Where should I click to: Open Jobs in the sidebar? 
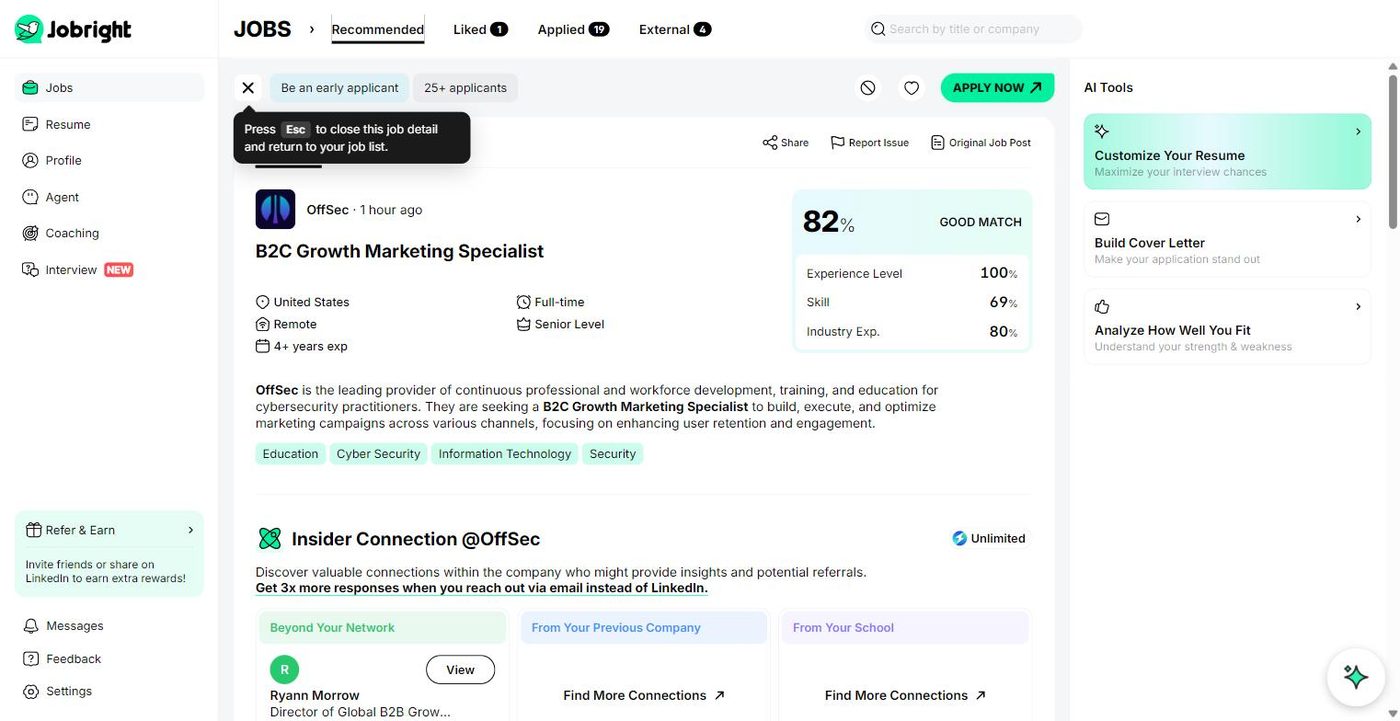pyautogui.click(x=110, y=88)
